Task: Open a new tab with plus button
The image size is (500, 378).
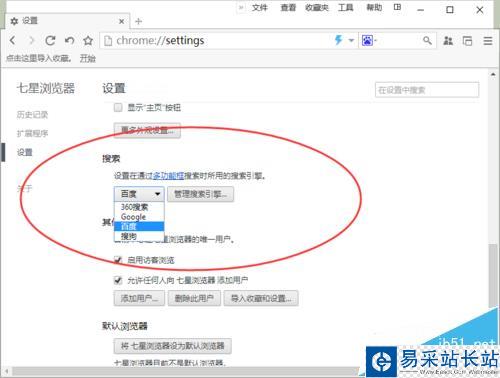Action: point(139,21)
